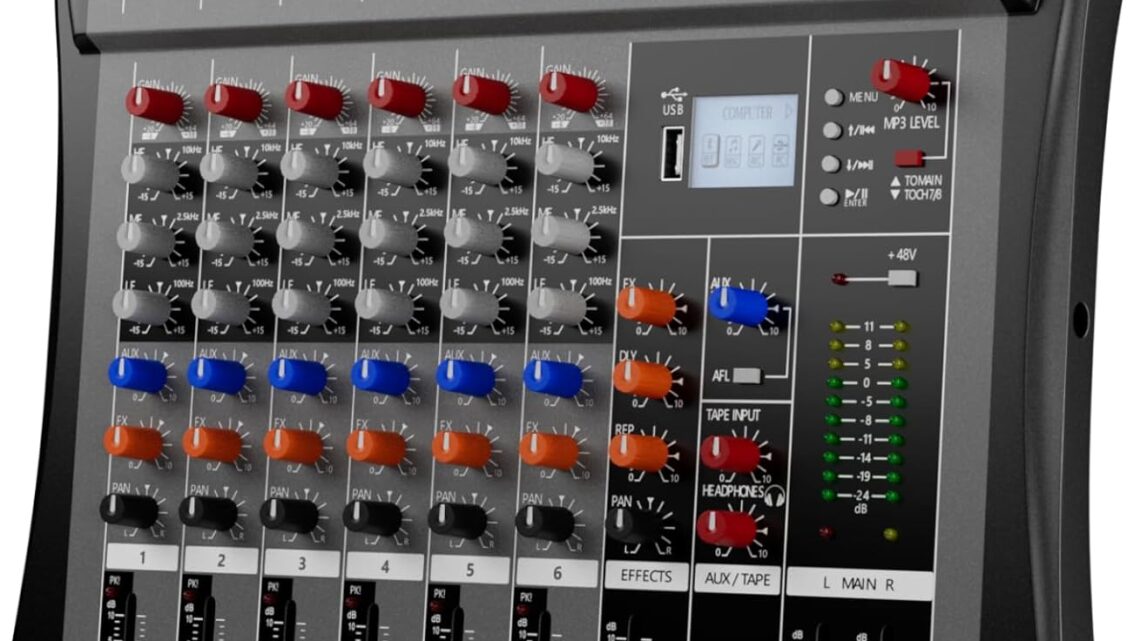Click the orange DLY knob

click(643, 379)
